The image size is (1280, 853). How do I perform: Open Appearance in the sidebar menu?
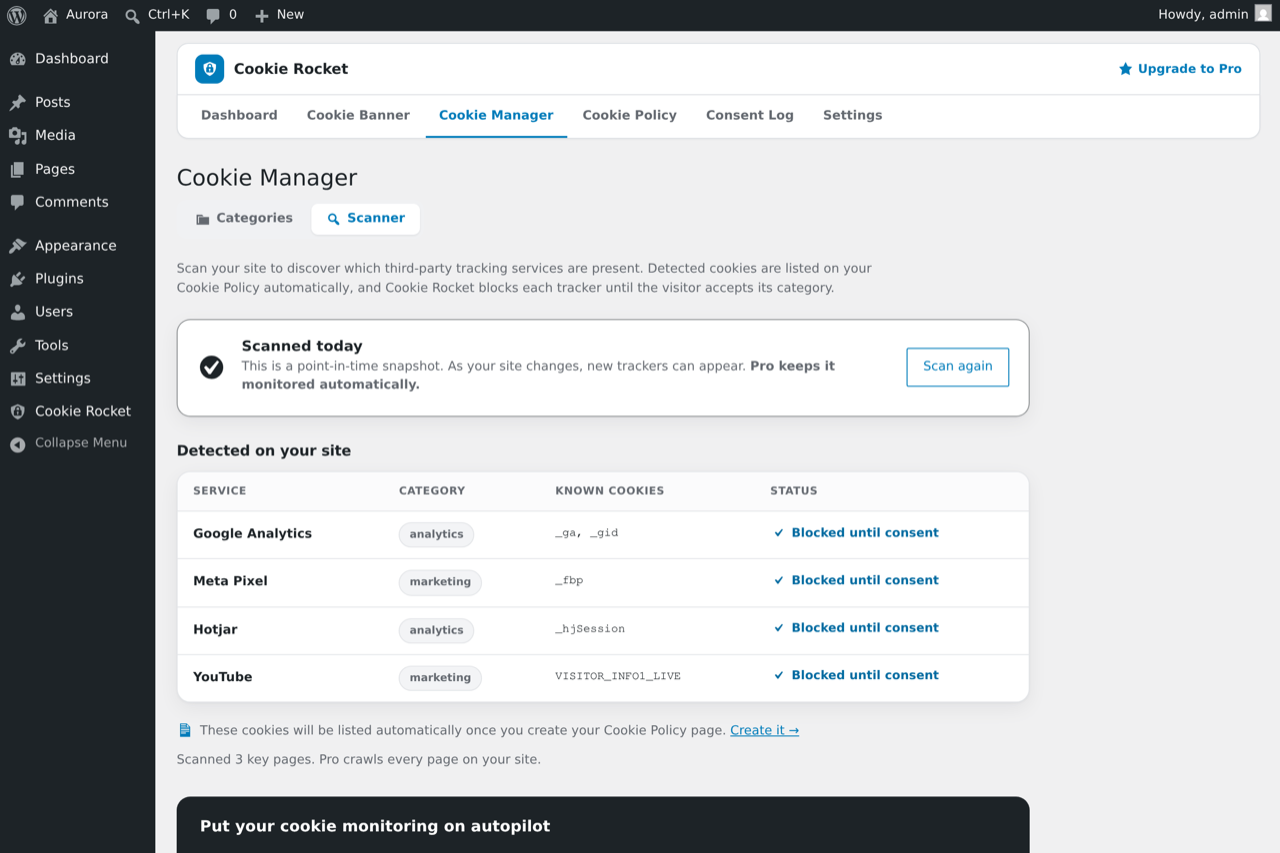coord(78,246)
